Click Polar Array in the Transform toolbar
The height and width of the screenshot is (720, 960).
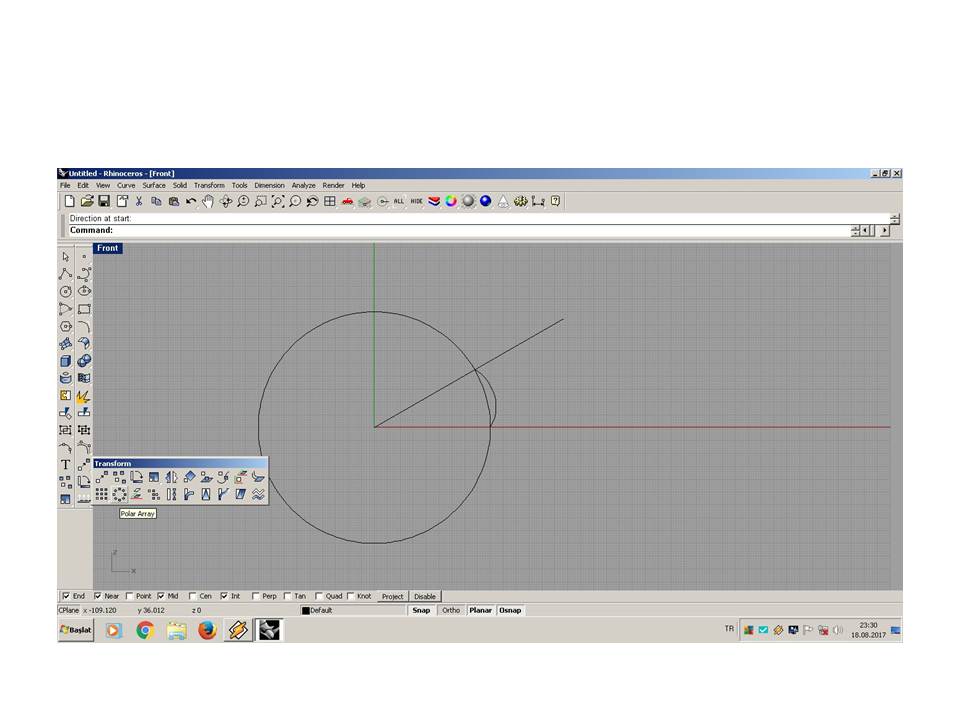[x=119, y=494]
